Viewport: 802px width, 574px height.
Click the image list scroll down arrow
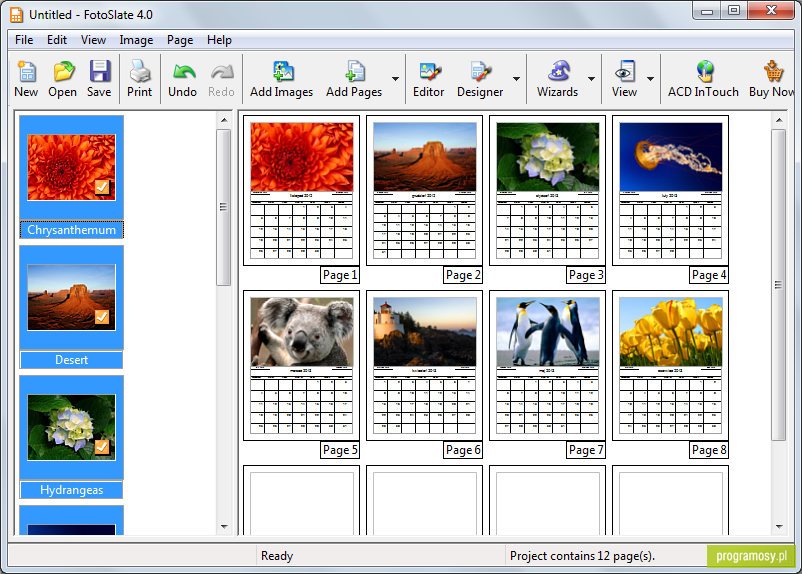click(224, 526)
